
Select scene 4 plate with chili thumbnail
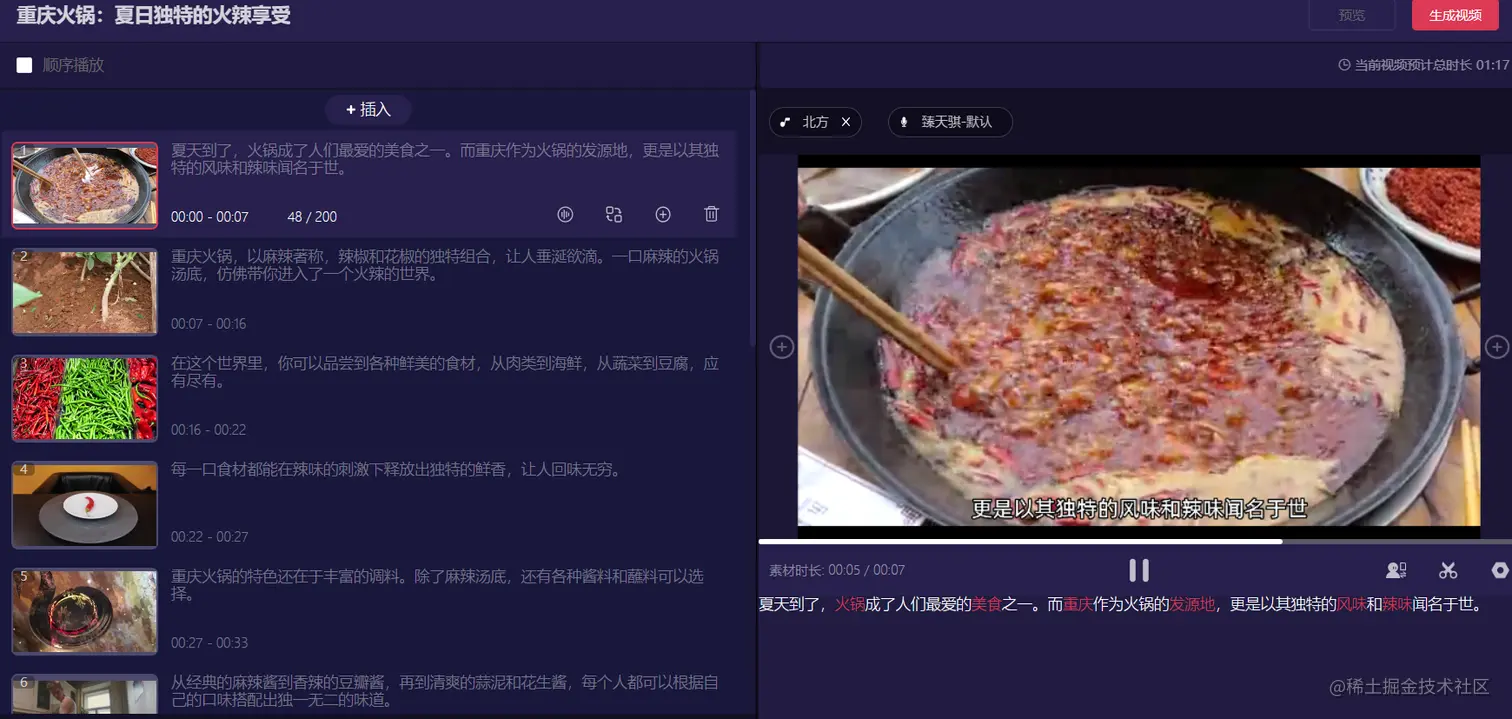pyautogui.click(x=85, y=505)
